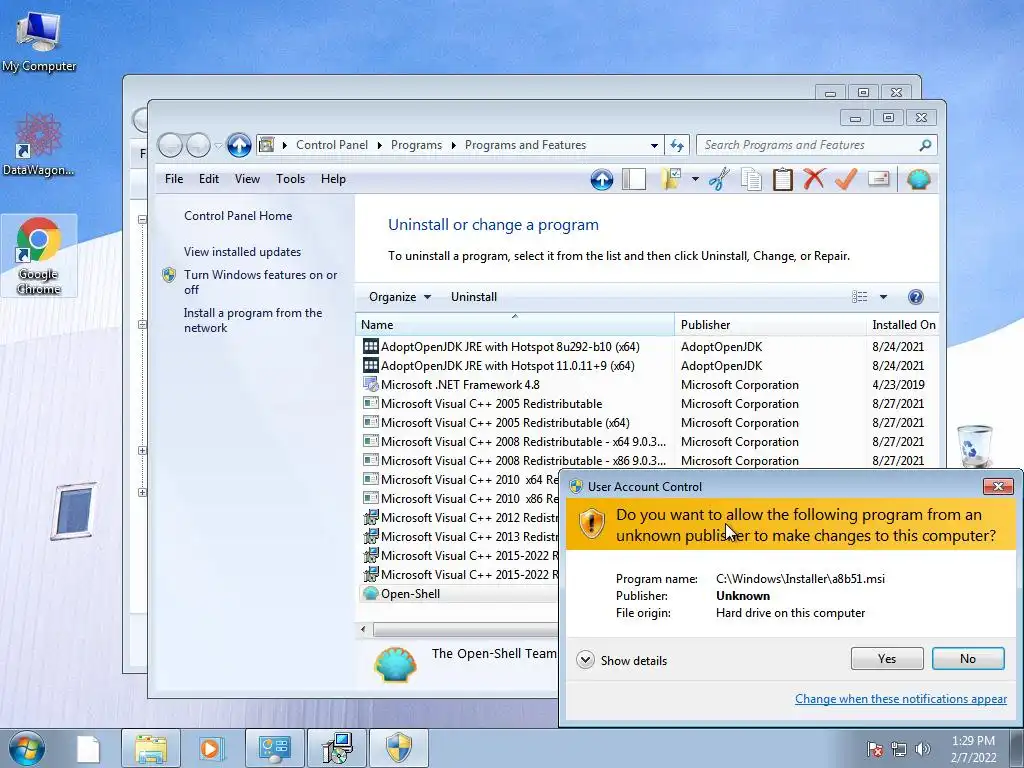Image resolution: width=1024 pixels, height=768 pixels.
Task: Click the Forward navigation button
Action: point(198,145)
